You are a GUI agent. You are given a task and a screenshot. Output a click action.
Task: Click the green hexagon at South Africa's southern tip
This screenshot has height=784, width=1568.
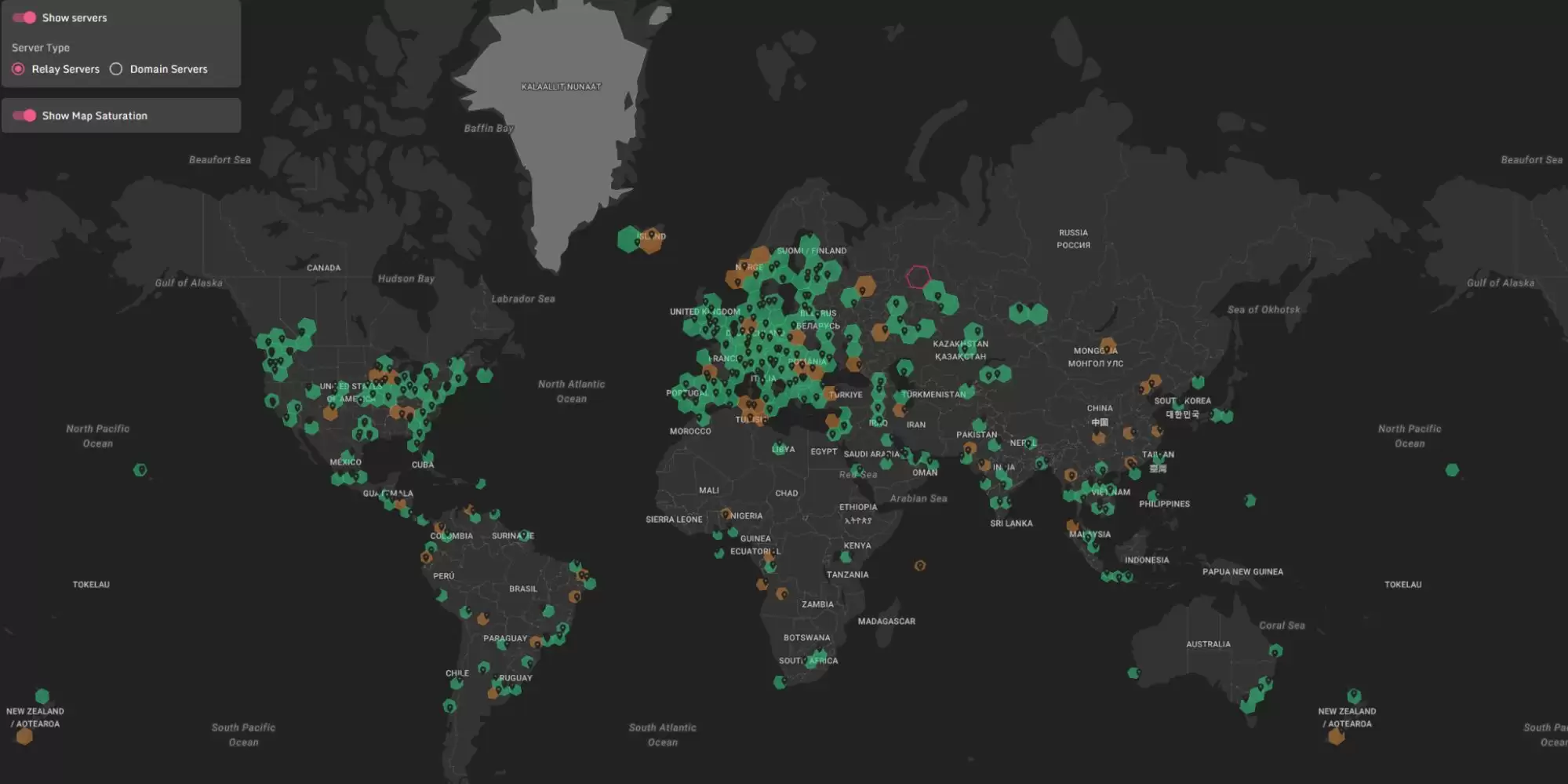(780, 682)
